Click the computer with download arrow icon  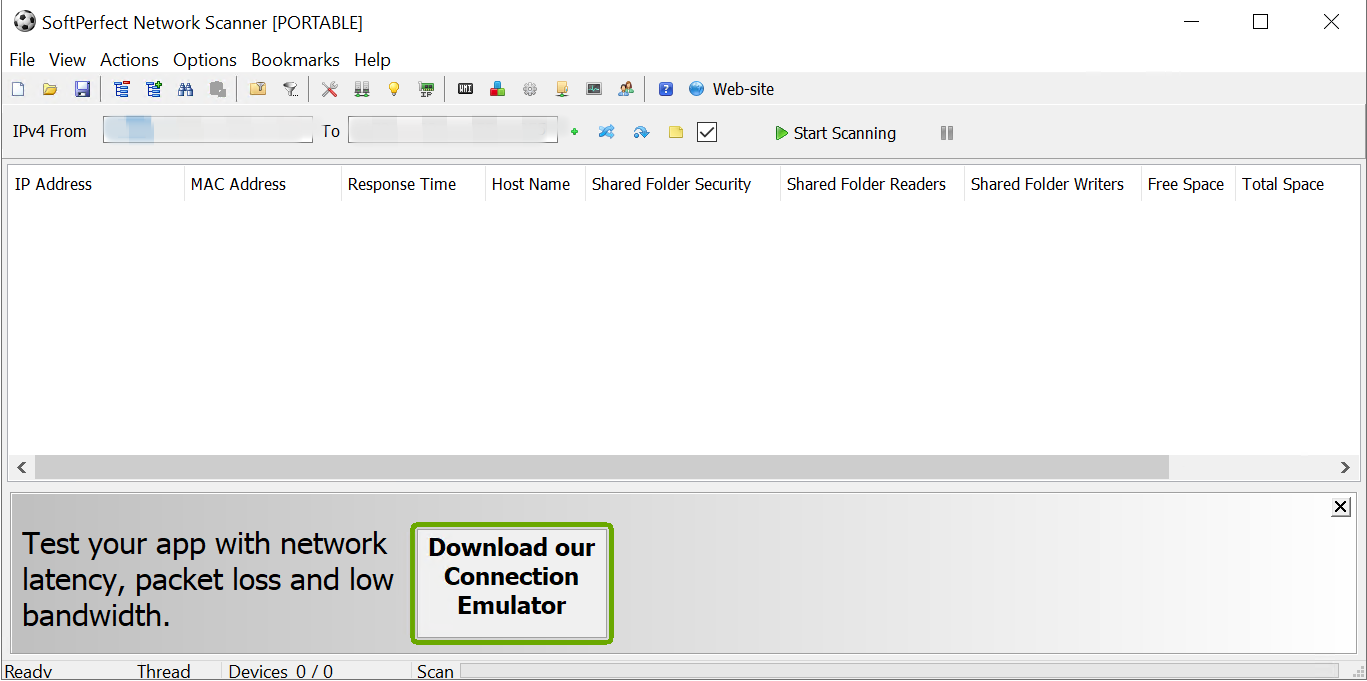tap(562, 89)
